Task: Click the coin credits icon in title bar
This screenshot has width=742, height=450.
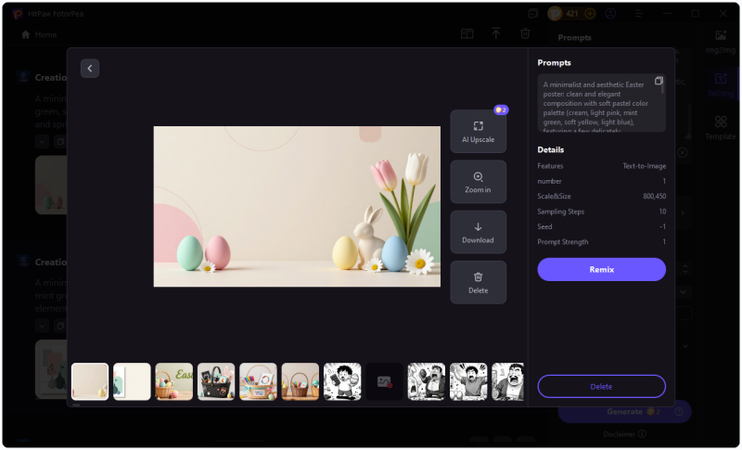Action: [x=555, y=14]
